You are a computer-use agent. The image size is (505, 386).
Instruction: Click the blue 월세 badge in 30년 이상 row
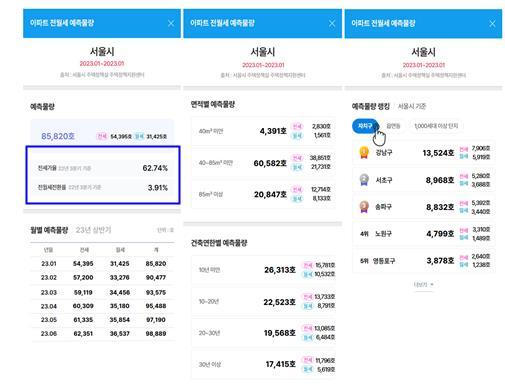point(307,369)
